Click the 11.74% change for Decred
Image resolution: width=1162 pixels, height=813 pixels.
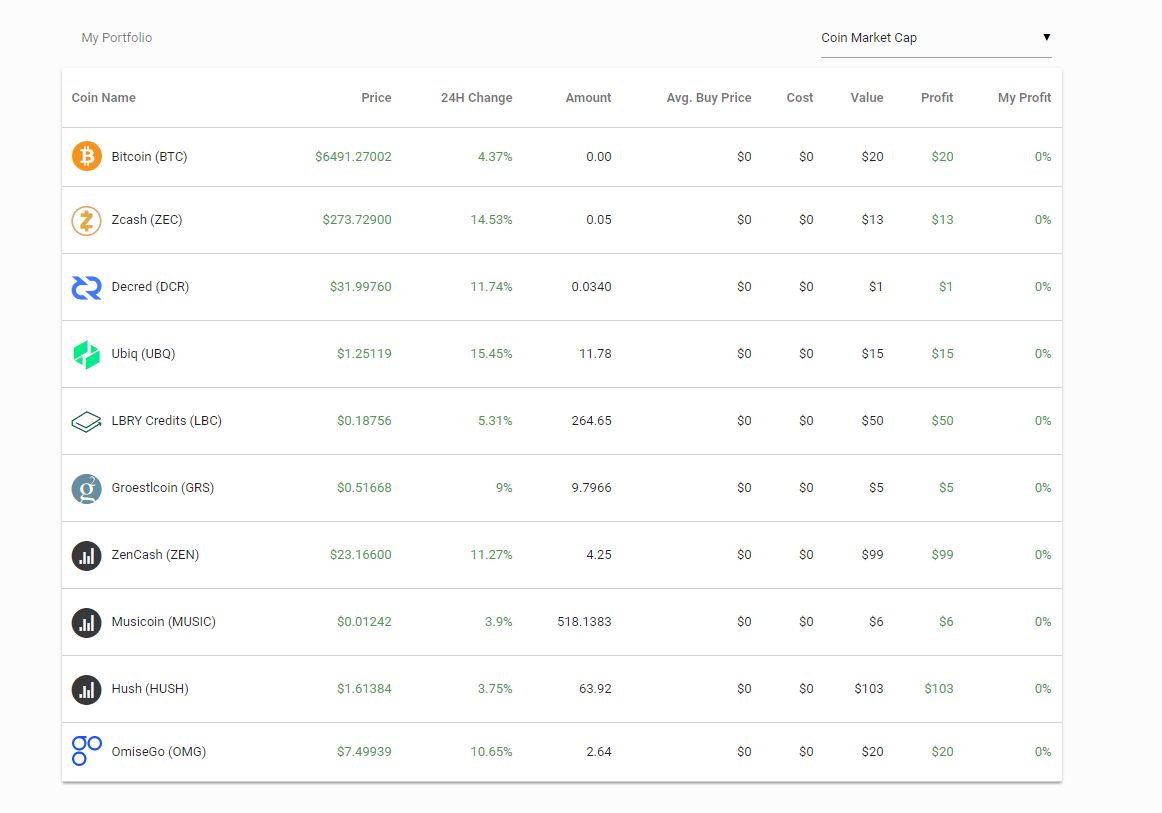[491, 287]
